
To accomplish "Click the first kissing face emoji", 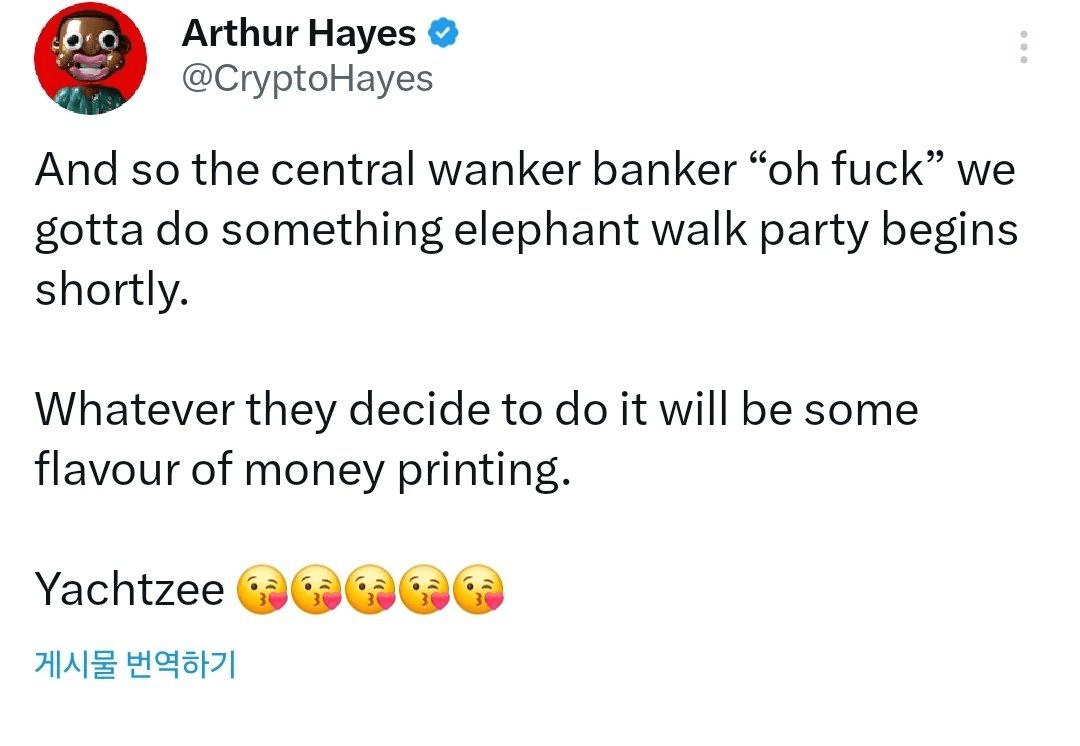I will pyautogui.click(x=262, y=590).
